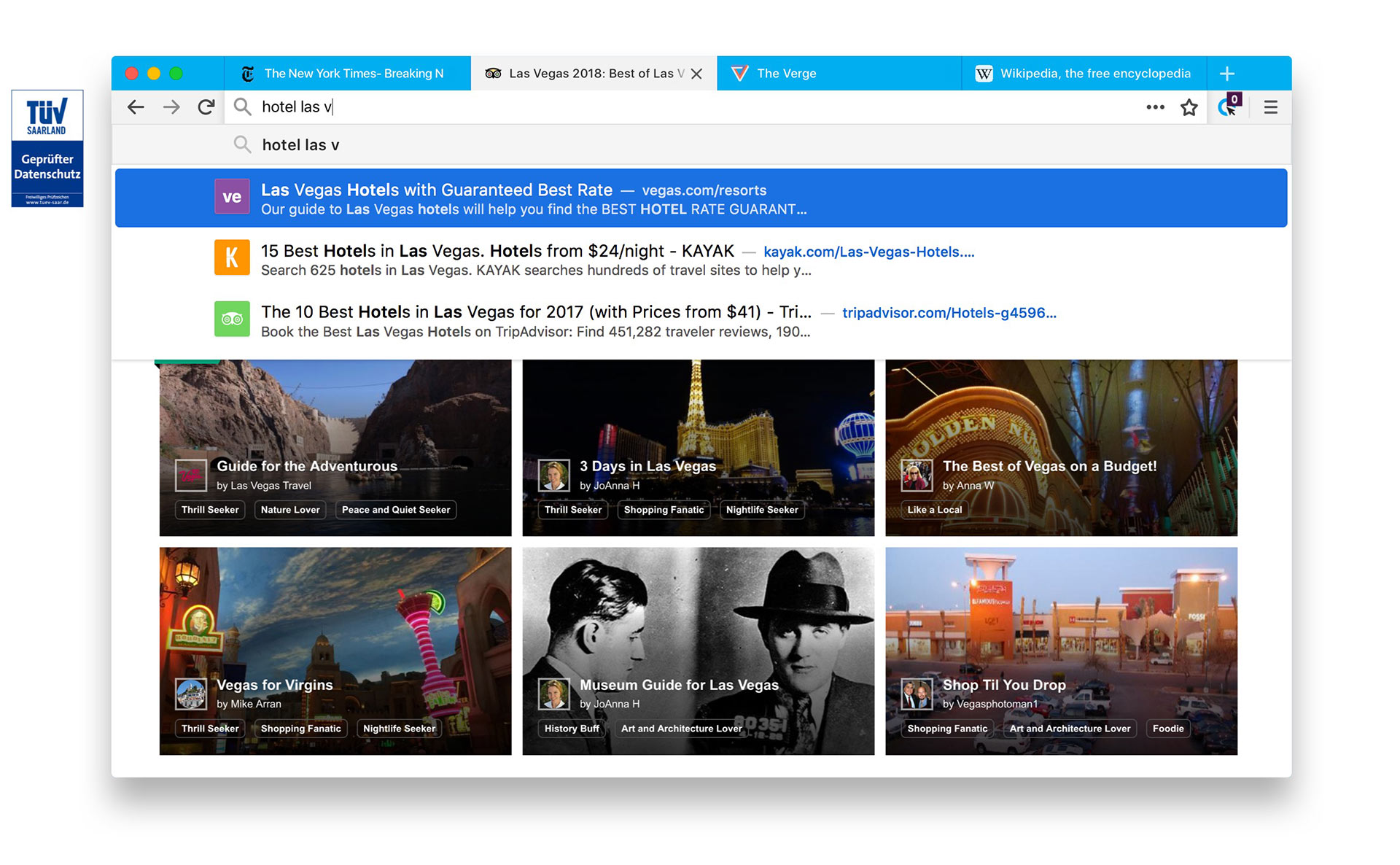Click 'by Las Vegas Travel' author text
The image size is (1400, 865).
264,486
